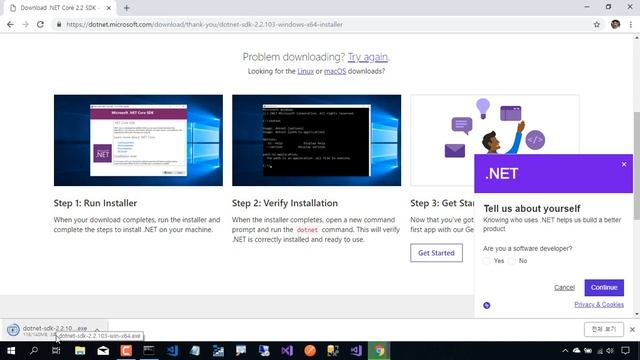Open the Chrome profile avatar
This screenshot has height=360, width=640.
click(x=616, y=24)
